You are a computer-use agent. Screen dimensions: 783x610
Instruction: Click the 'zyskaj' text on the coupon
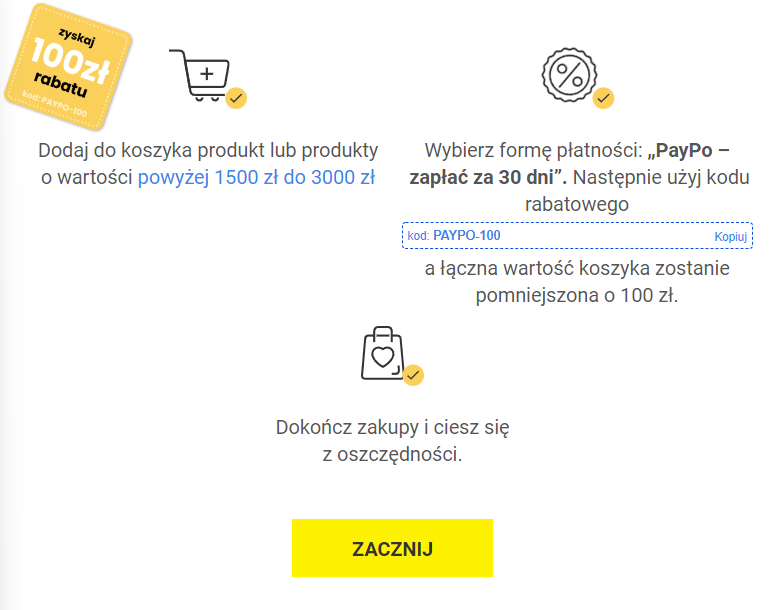[x=77, y=37]
